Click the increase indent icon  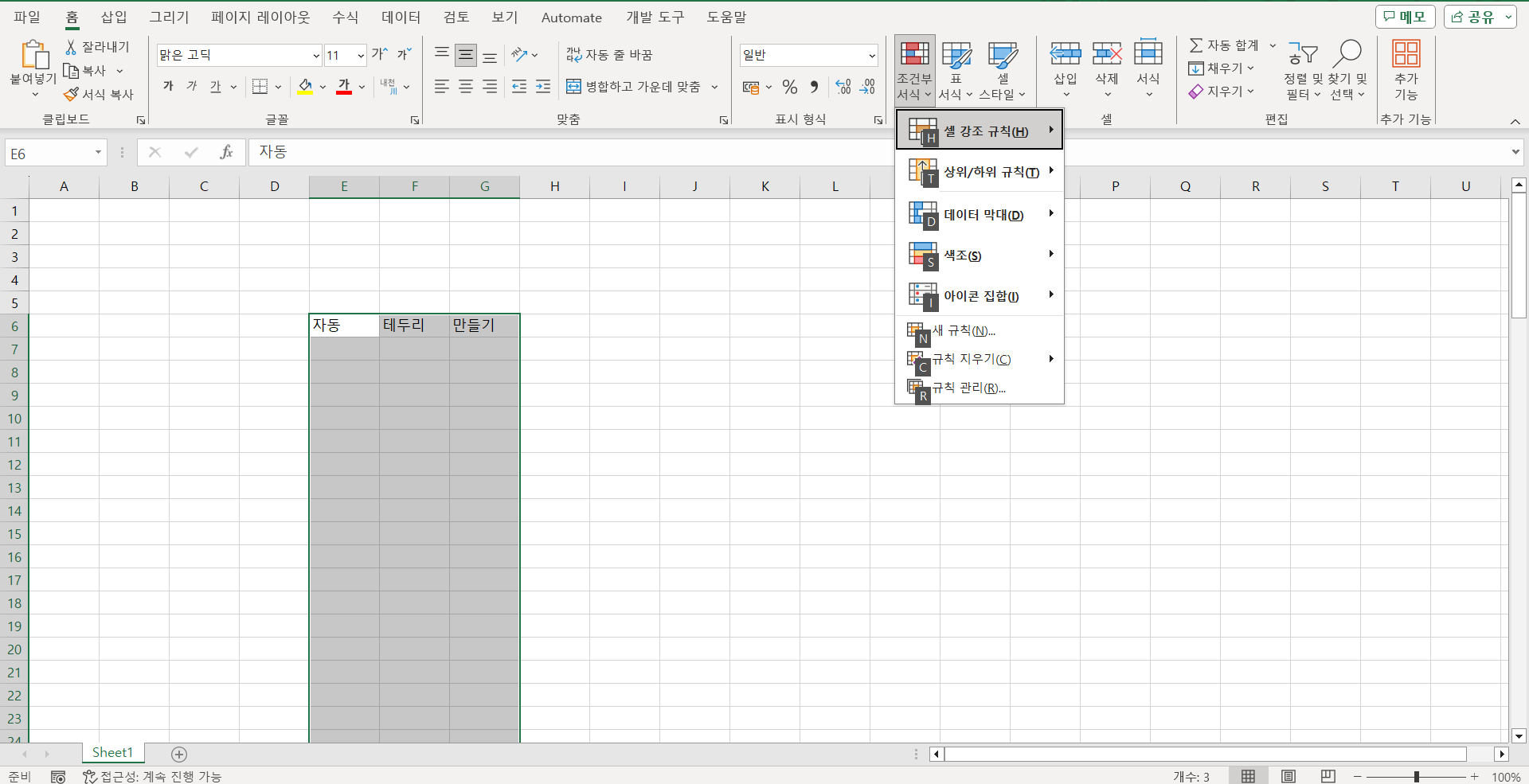[543, 86]
